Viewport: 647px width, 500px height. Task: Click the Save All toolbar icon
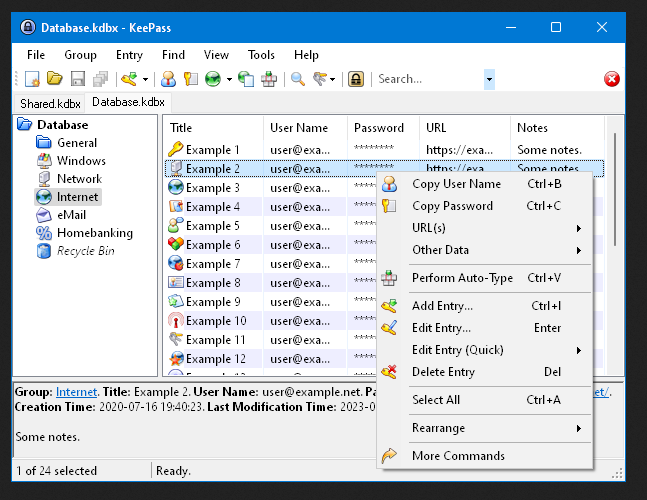100,79
